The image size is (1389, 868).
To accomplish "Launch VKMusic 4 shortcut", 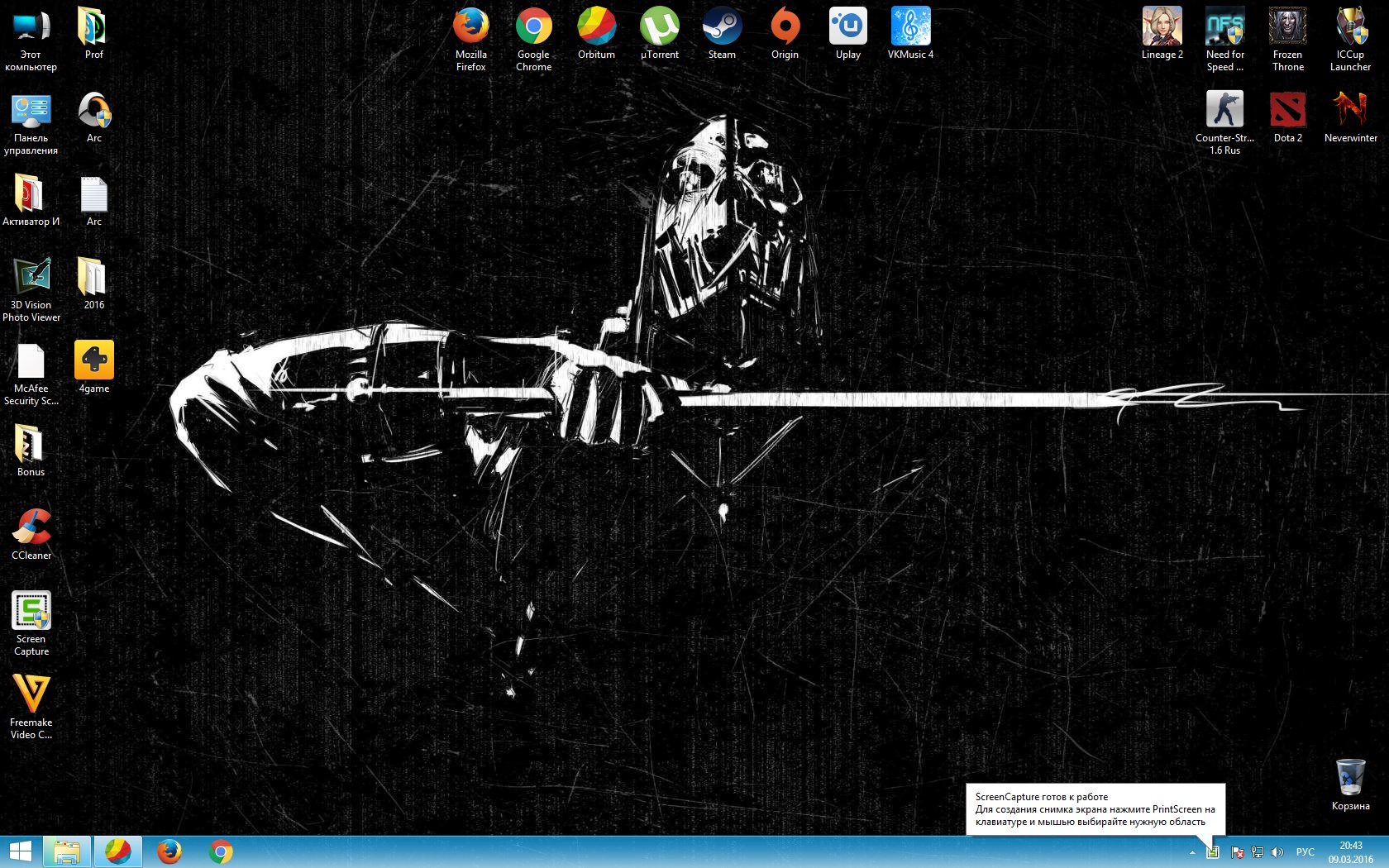I will coord(911,33).
